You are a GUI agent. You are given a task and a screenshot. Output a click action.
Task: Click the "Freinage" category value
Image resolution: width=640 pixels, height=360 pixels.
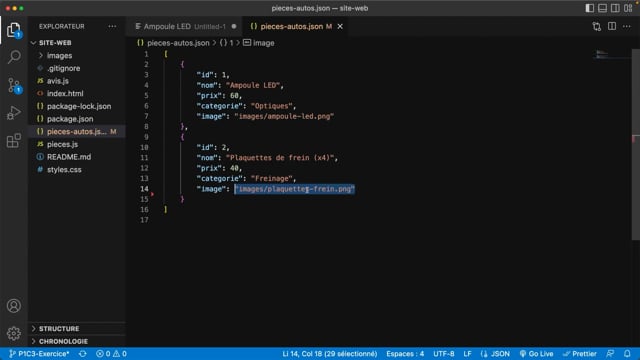[x=272, y=179]
